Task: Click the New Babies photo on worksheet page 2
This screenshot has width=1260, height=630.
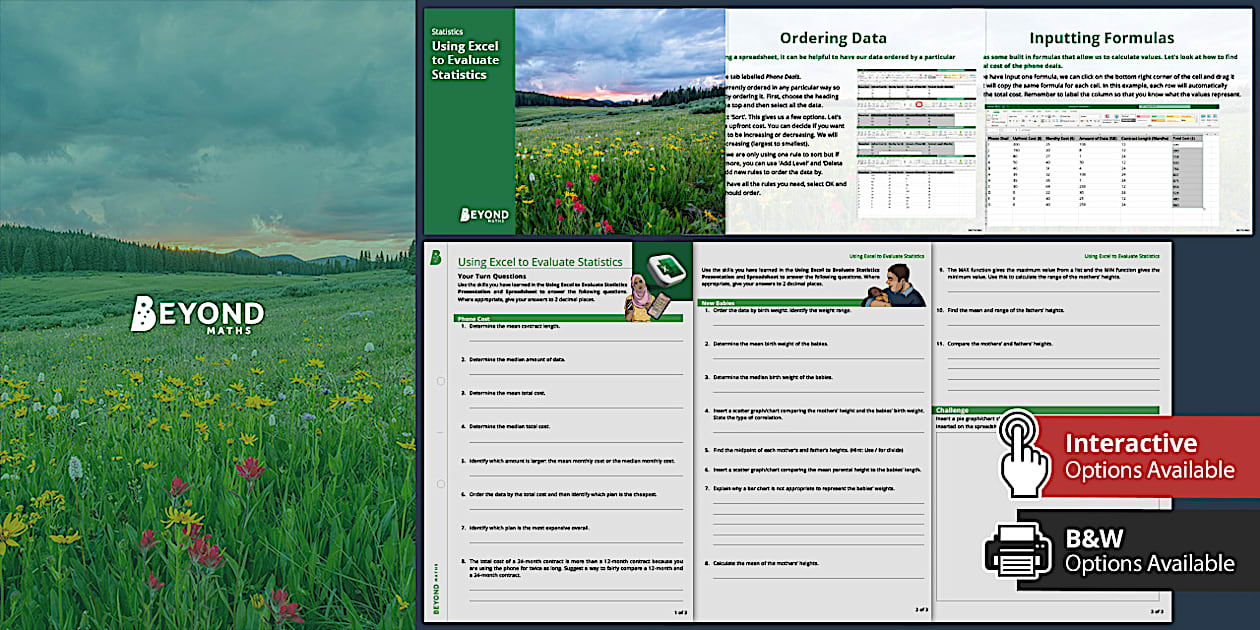Action: (x=896, y=284)
